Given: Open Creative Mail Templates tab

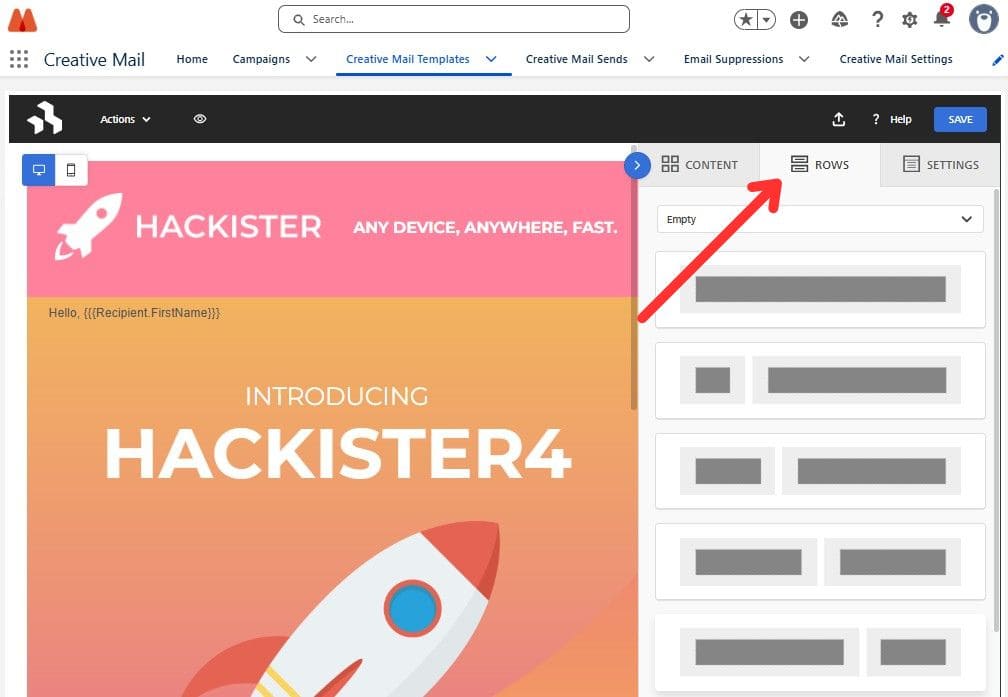Looking at the screenshot, I should click(408, 59).
